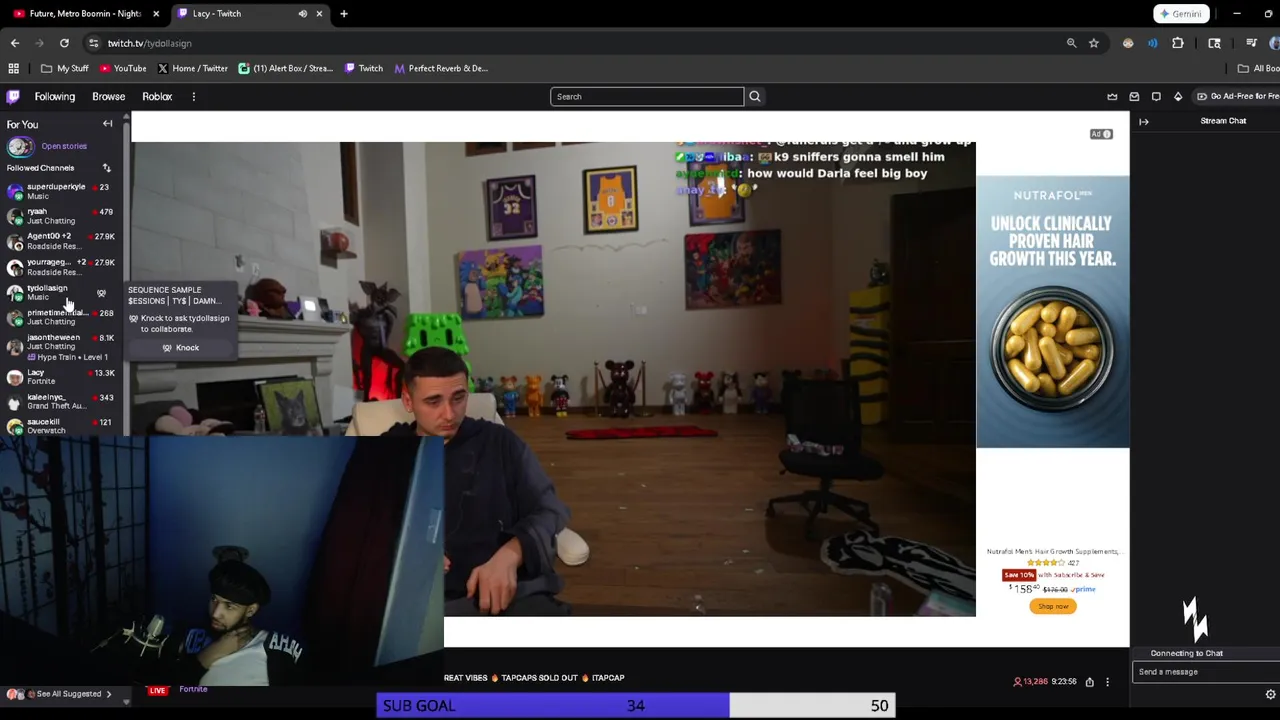Open Agent00 +2 channel in sidebar

(60, 241)
